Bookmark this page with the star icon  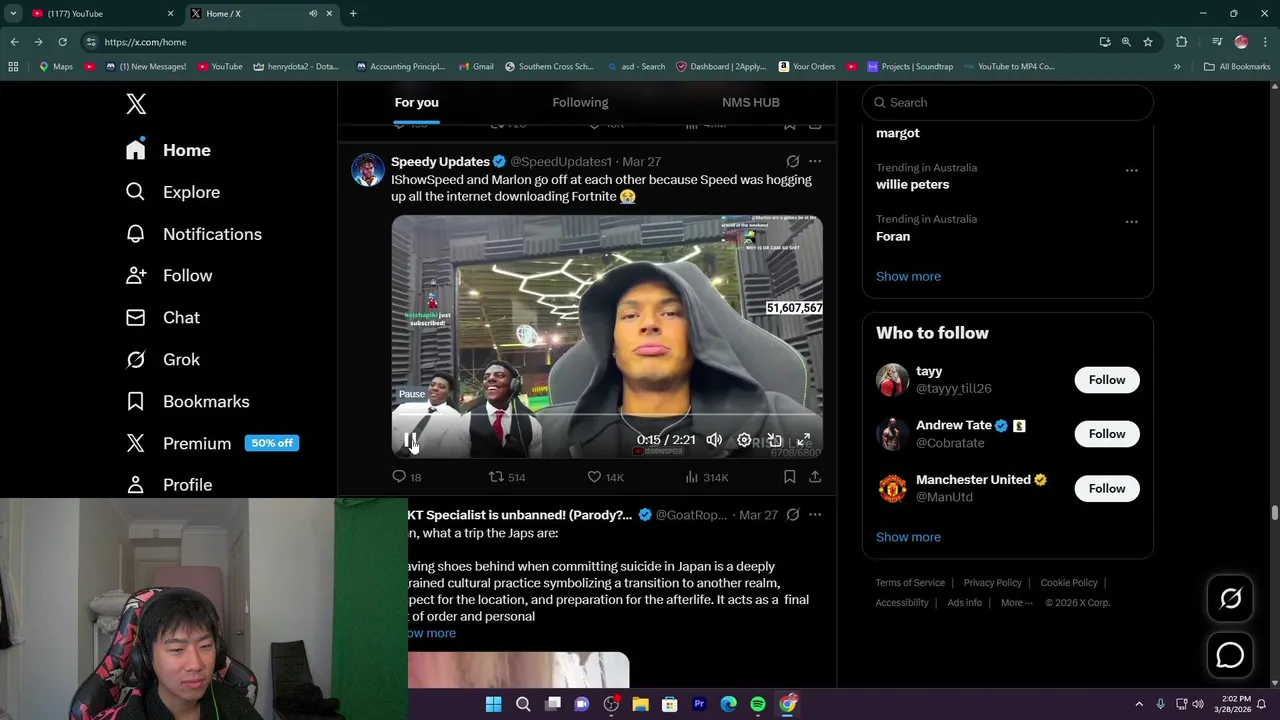(x=1148, y=42)
